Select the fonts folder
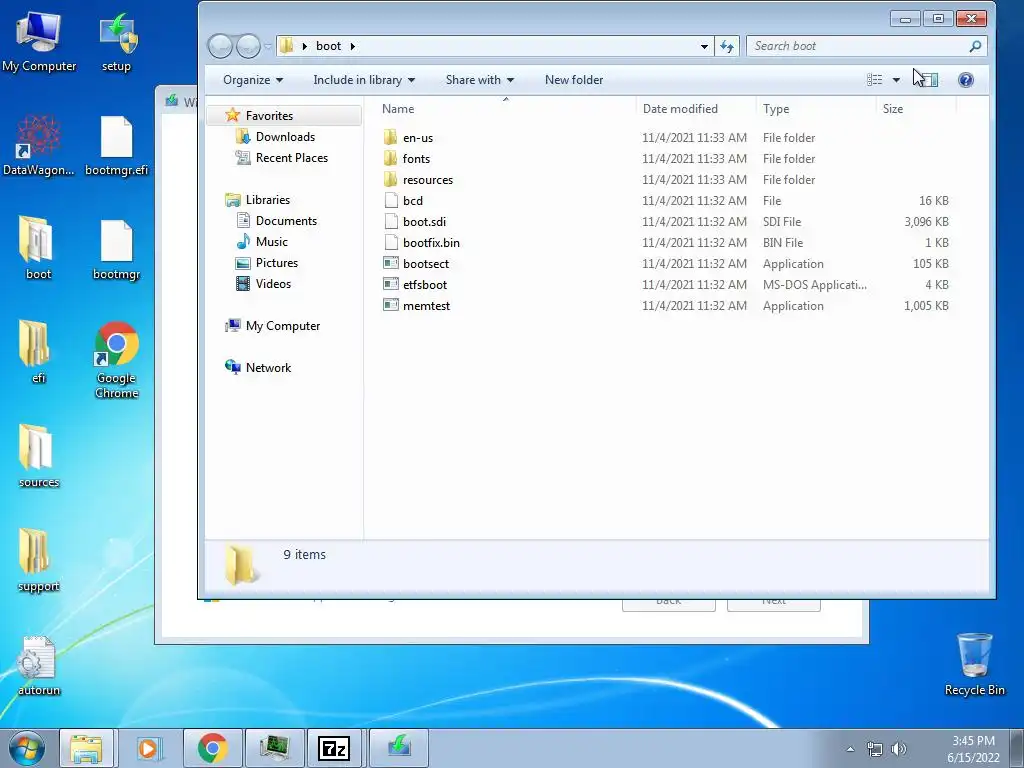The height and width of the screenshot is (768, 1024). (416, 159)
